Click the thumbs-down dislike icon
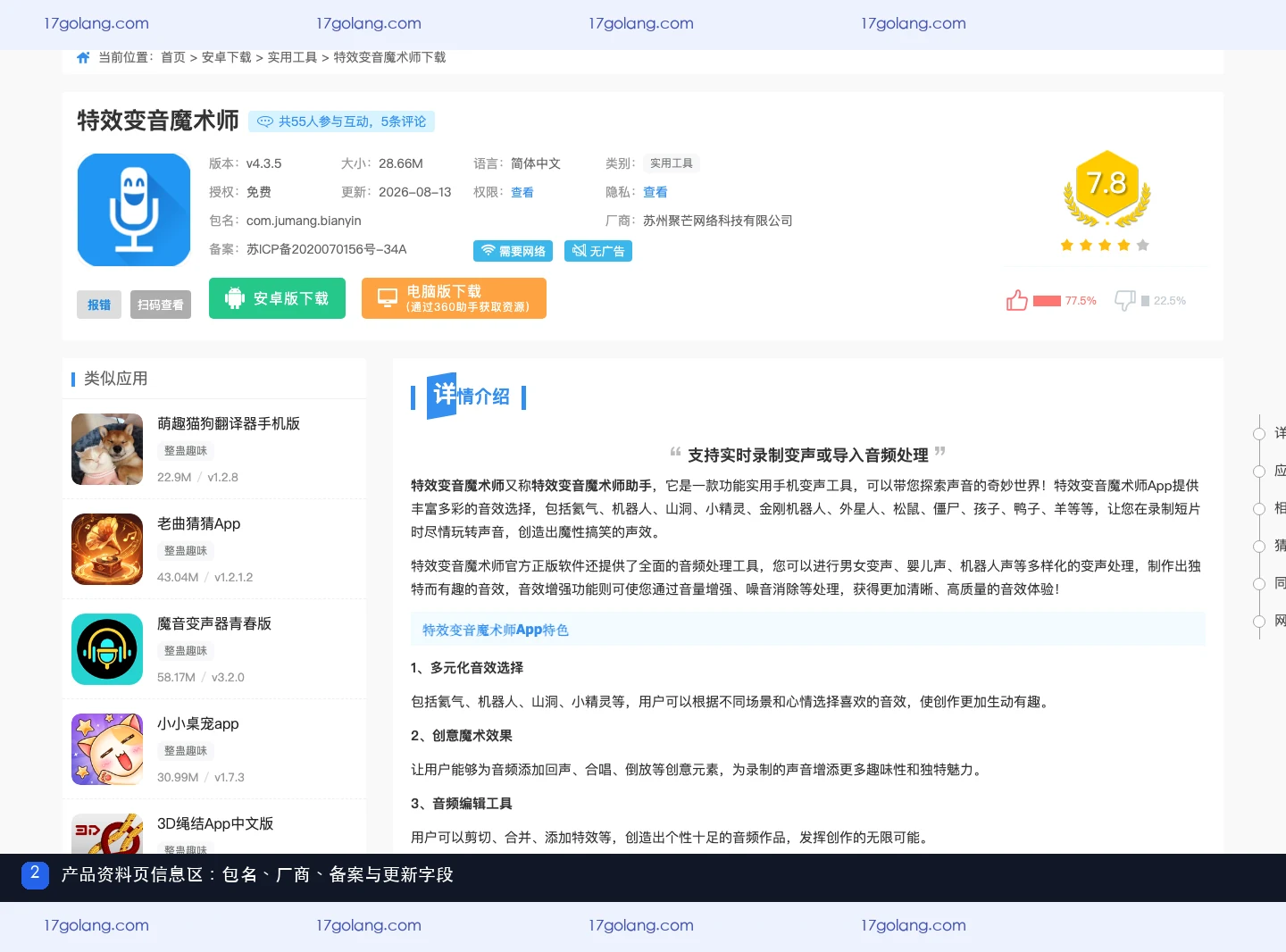1286x952 pixels. pyautogui.click(x=1125, y=301)
